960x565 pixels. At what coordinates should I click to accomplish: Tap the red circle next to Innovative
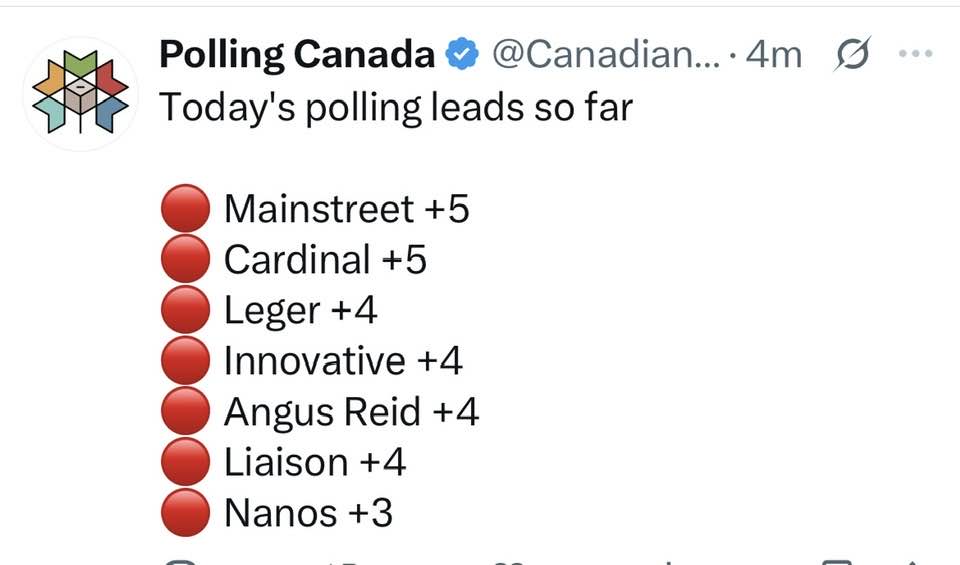(185, 361)
